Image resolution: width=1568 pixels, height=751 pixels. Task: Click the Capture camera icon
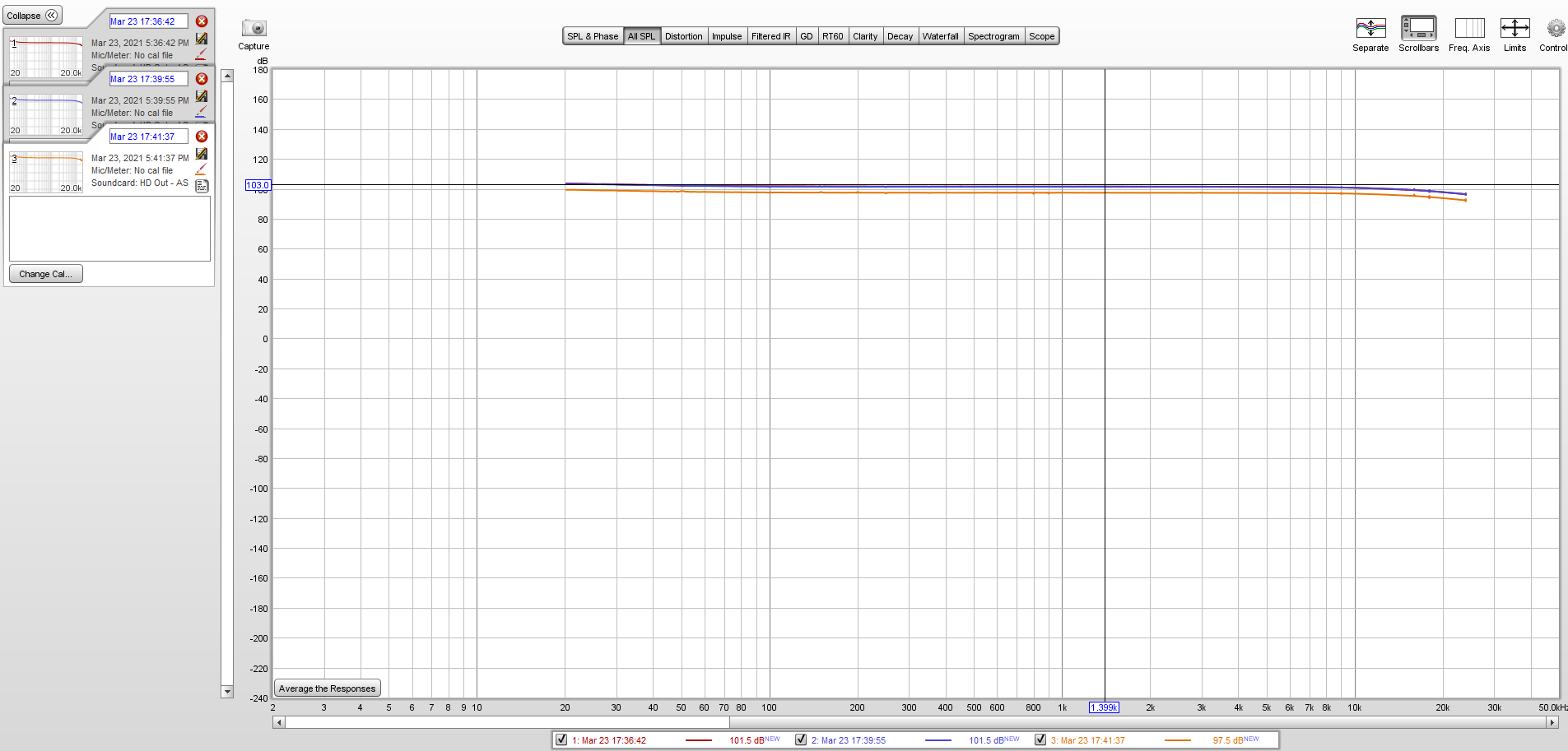[x=254, y=28]
